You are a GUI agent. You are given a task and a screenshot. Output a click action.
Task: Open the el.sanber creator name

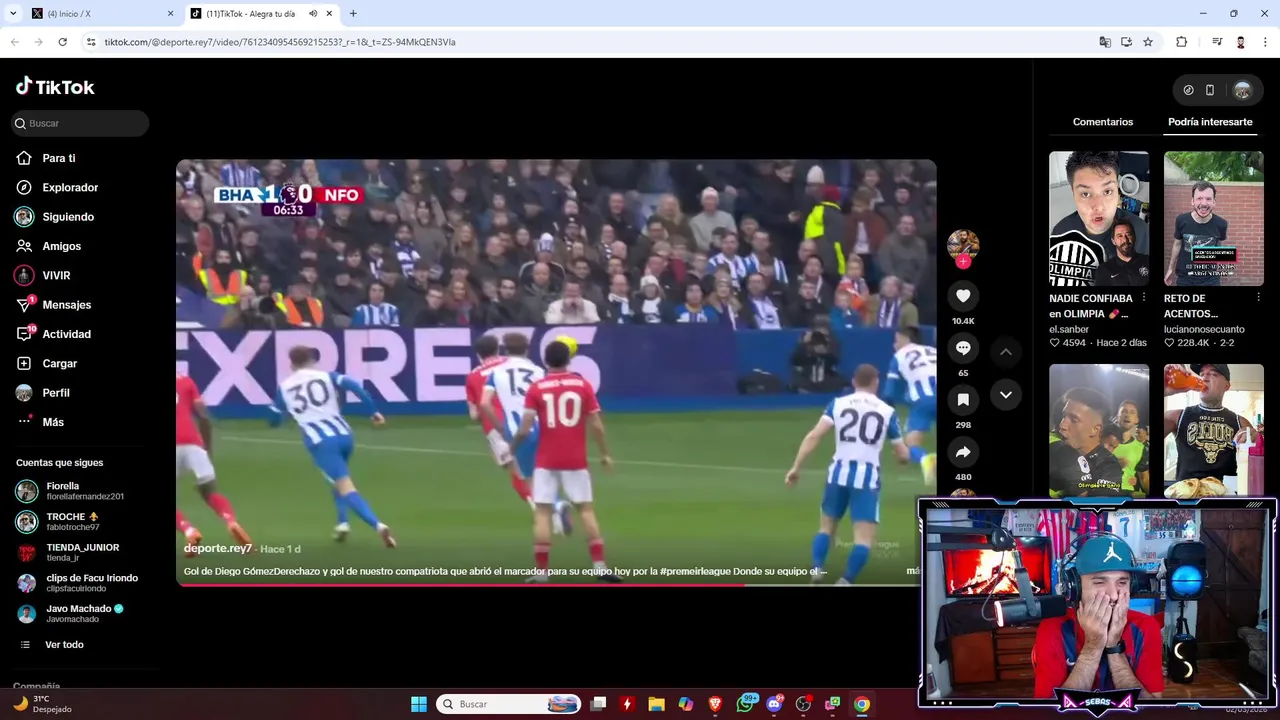tap(1067, 329)
